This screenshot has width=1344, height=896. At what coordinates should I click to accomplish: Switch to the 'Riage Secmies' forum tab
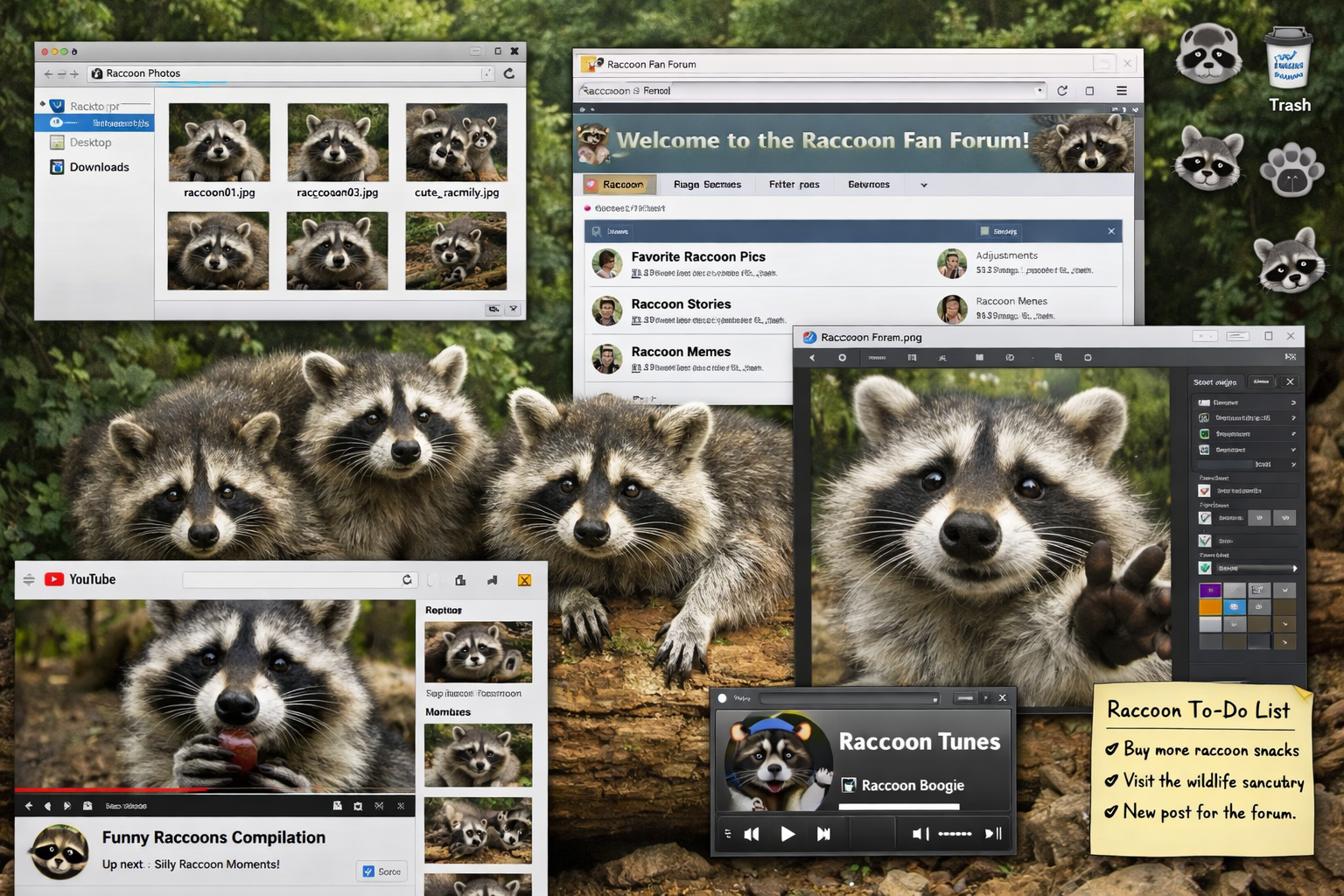[x=707, y=185]
